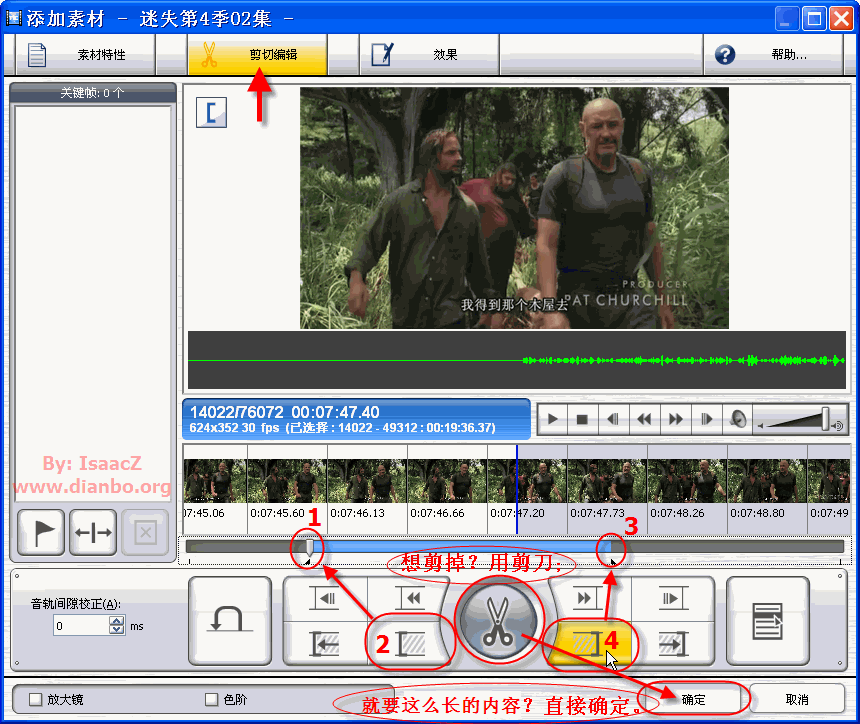Maximize the 添加素材 window
Image resolution: width=860 pixels, height=724 pixels.
[x=814, y=19]
